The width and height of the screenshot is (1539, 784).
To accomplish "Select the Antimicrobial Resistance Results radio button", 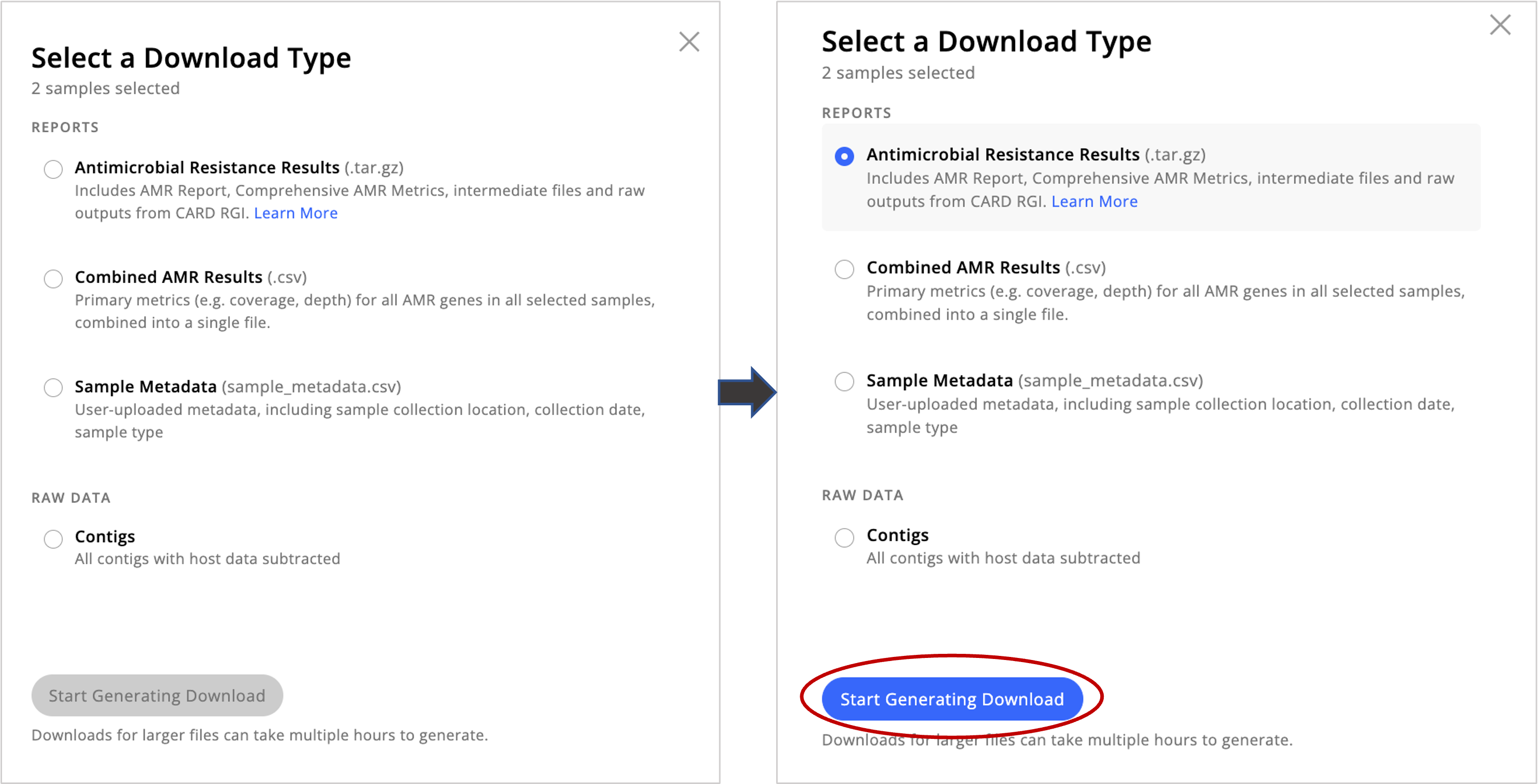I will coord(53,169).
